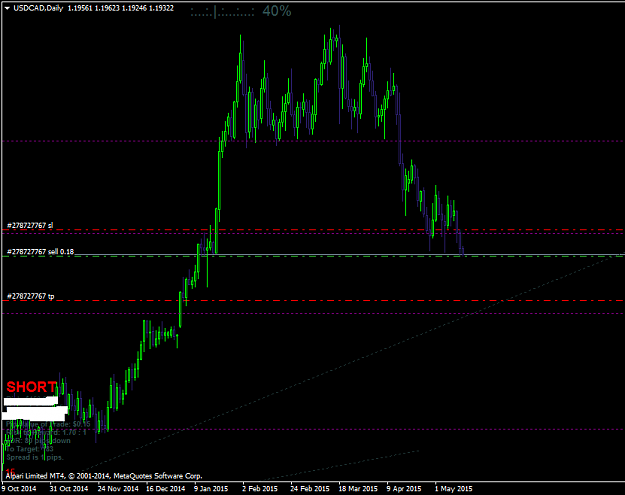Click the 'Risk to Reward: 1.70 : 1' text
The height and width of the screenshot is (495, 625).
pos(46,432)
